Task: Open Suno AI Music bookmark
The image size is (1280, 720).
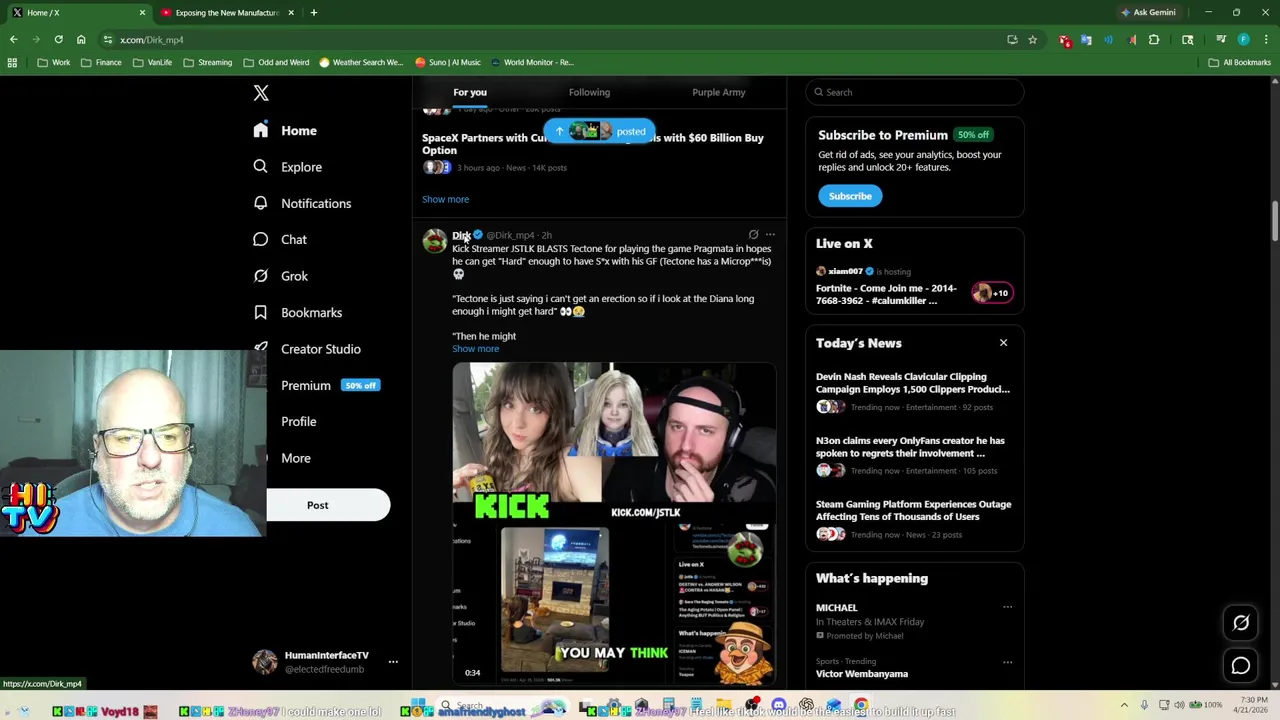Action: (x=448, y=62)
